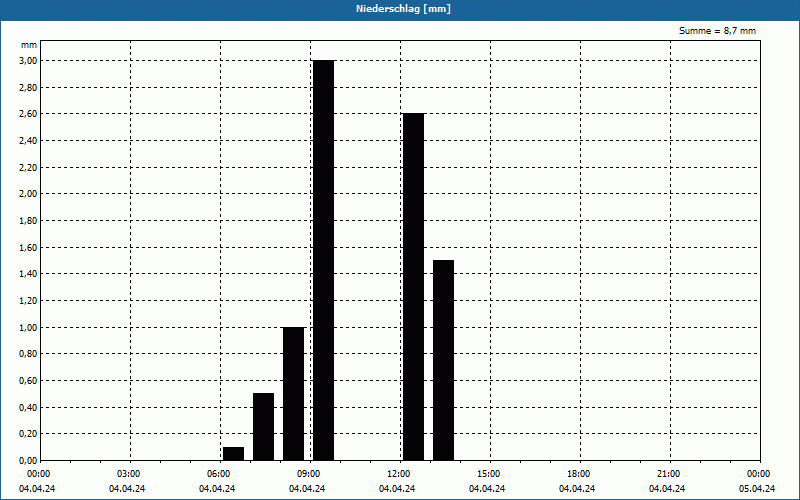The height and width of the screenshot is (500, 800).
Task: Click the '2,00' y-axis label
Action: [28, 194]
